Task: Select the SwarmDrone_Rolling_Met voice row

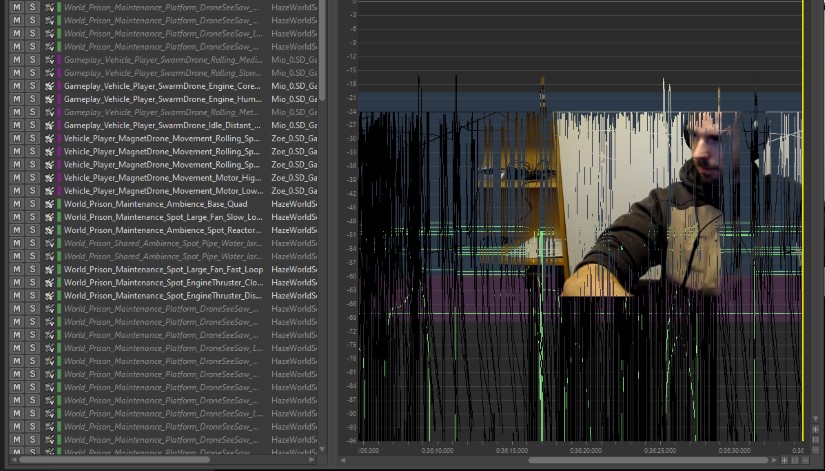Action: pyautogui.click(x=162, y=112)
